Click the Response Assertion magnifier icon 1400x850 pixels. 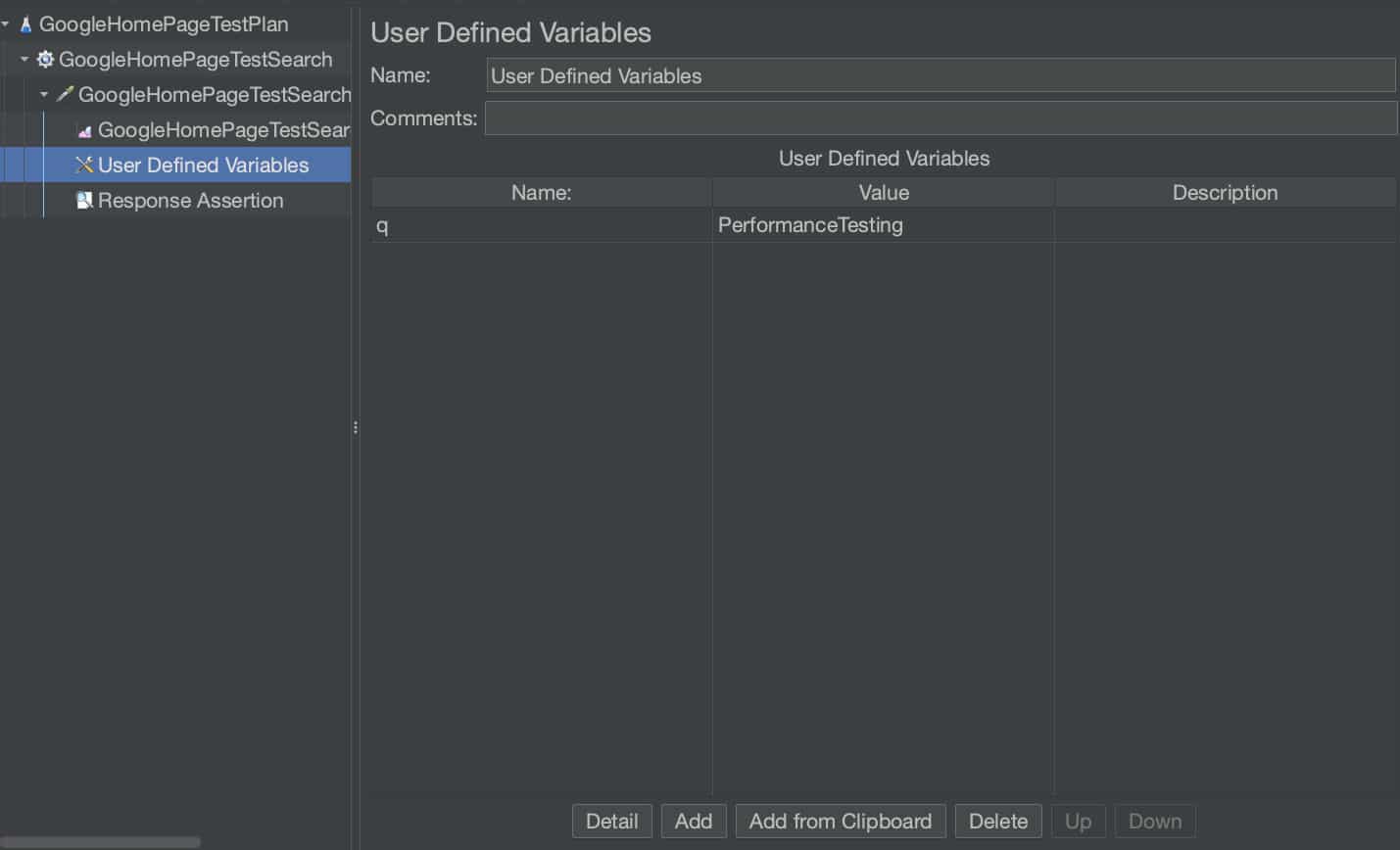pos(84,201)
